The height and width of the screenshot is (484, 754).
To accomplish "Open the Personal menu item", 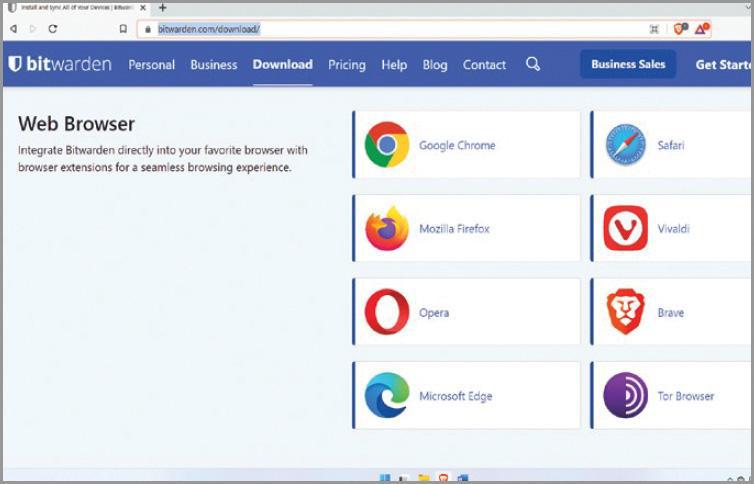I will (x=151, y=64).
